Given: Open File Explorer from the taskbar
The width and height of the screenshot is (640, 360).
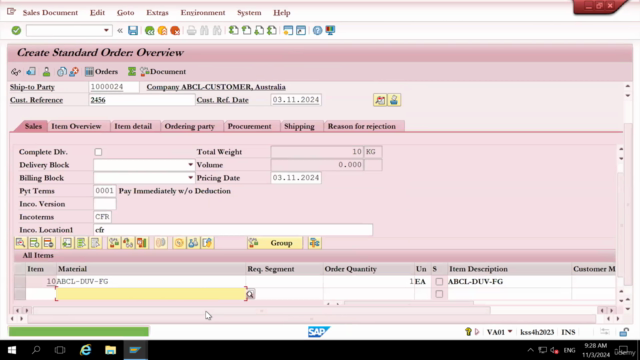Looking at the screenshot, I should pyautogui.click(x=110, y=350).
